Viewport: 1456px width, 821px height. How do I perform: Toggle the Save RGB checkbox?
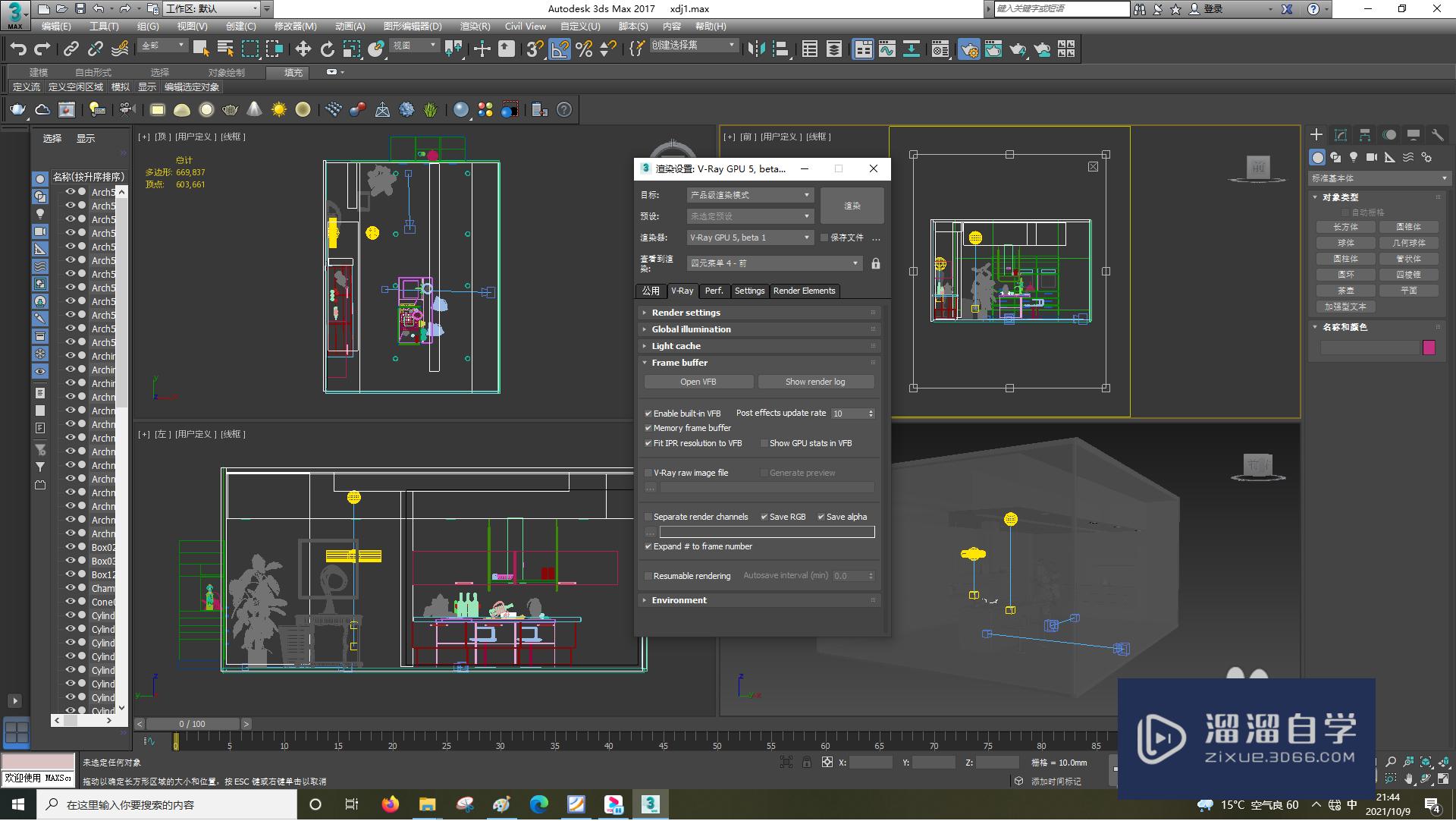764,517
